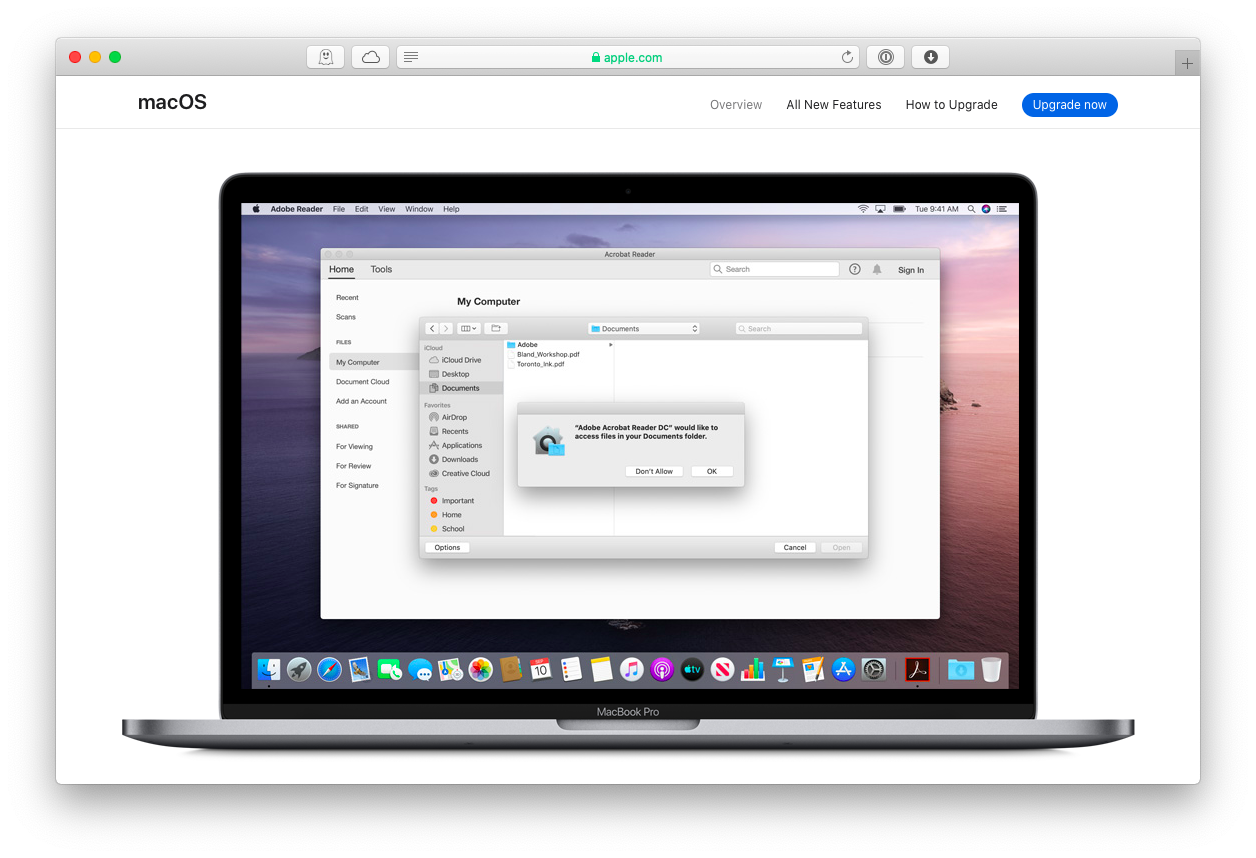
Task: Click the apple.com address bar
Action: coord(627,57)
